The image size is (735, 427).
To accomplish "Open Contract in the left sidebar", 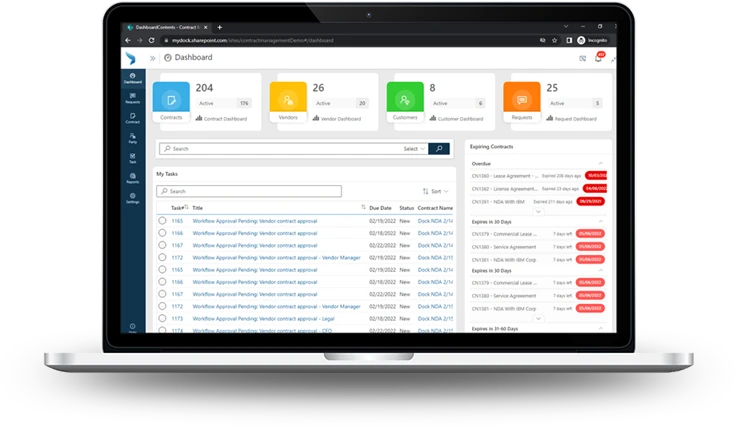I will point(133,118).
